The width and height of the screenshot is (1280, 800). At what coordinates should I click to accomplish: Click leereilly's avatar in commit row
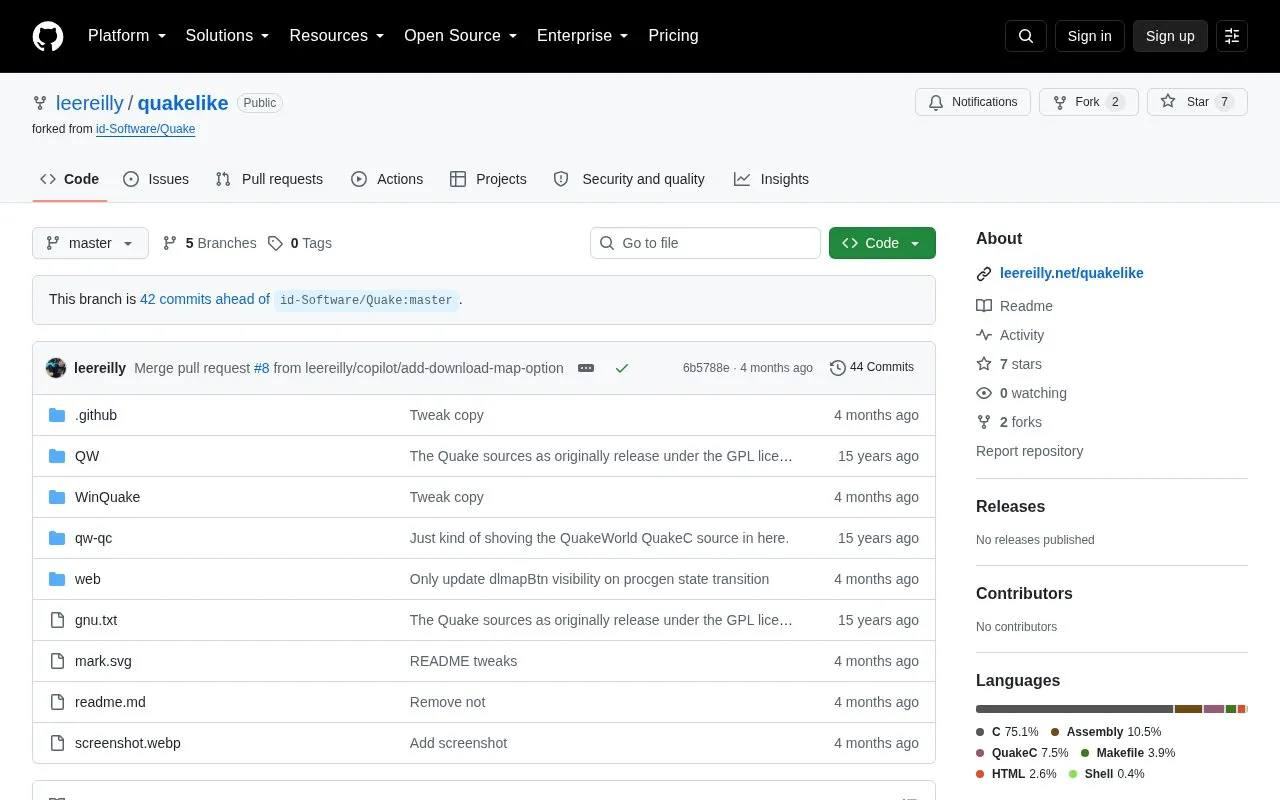[x=56, y=368]
